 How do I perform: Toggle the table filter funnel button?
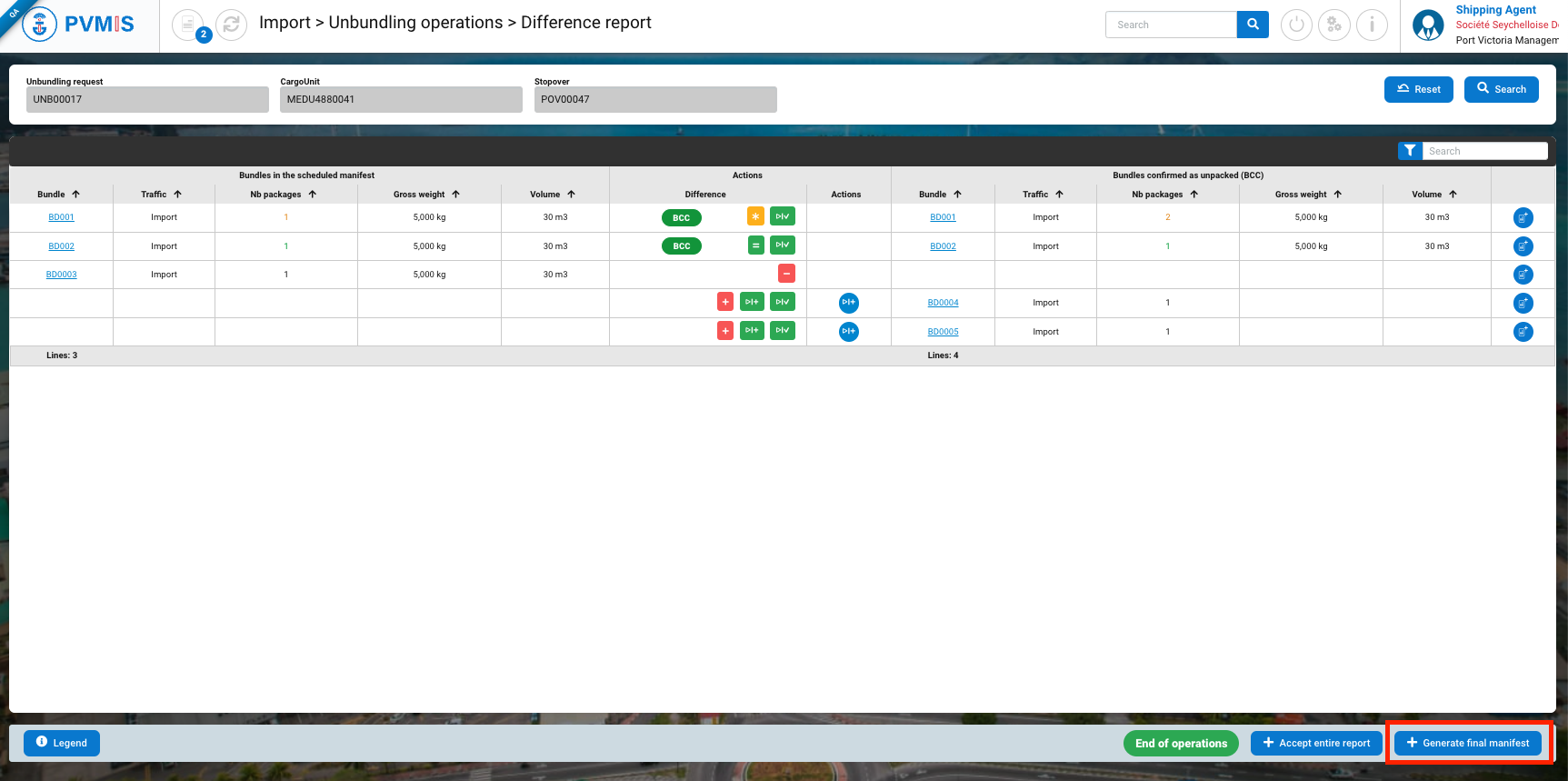(1409, 151)
